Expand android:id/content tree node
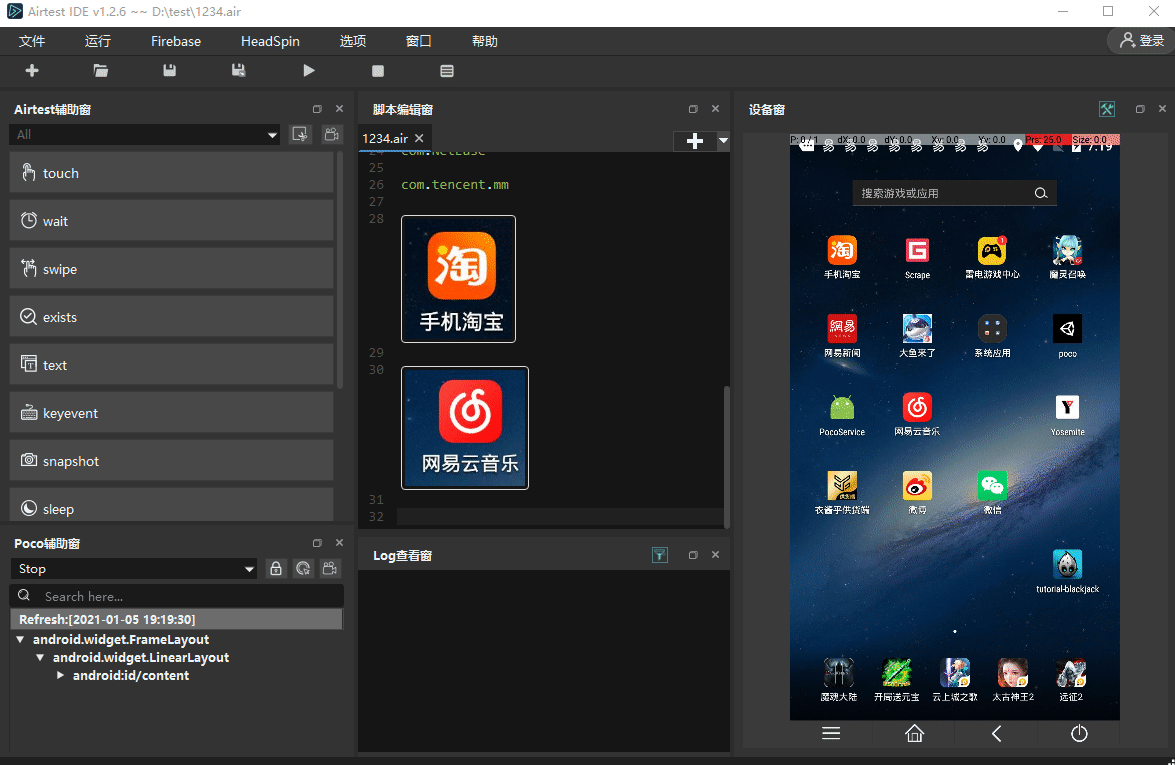1175x765 pixels. coord(61,676)
